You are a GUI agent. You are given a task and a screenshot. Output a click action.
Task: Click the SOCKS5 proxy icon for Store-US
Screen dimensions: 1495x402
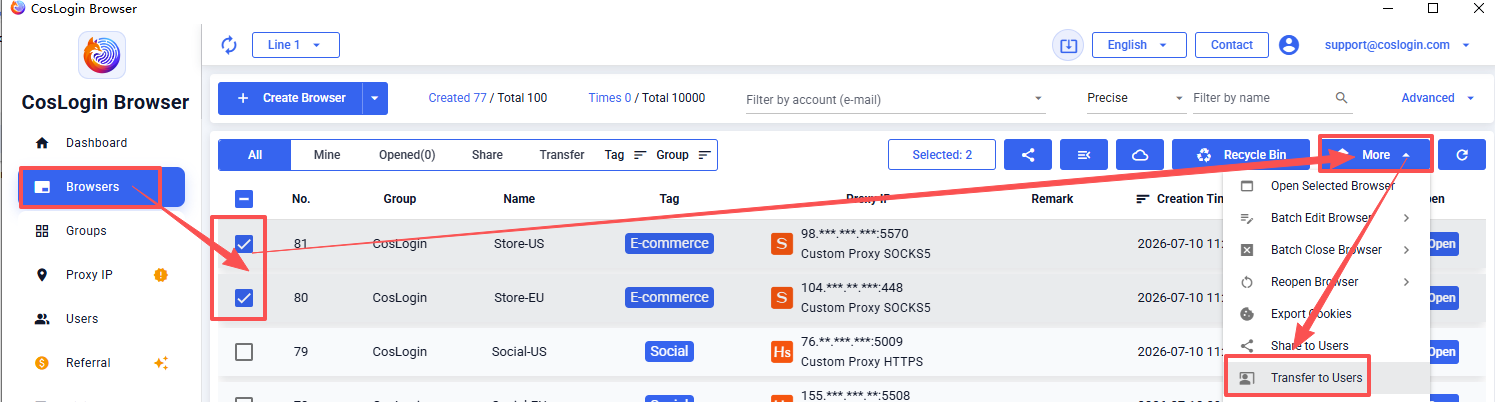[x=782, y=243]
